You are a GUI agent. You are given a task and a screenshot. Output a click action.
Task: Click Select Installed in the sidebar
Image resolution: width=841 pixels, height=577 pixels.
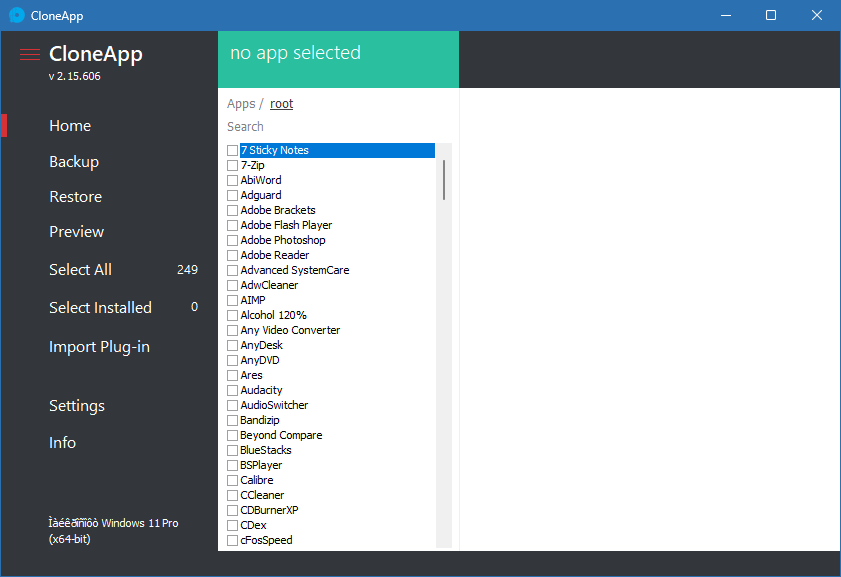click(100, 308)
